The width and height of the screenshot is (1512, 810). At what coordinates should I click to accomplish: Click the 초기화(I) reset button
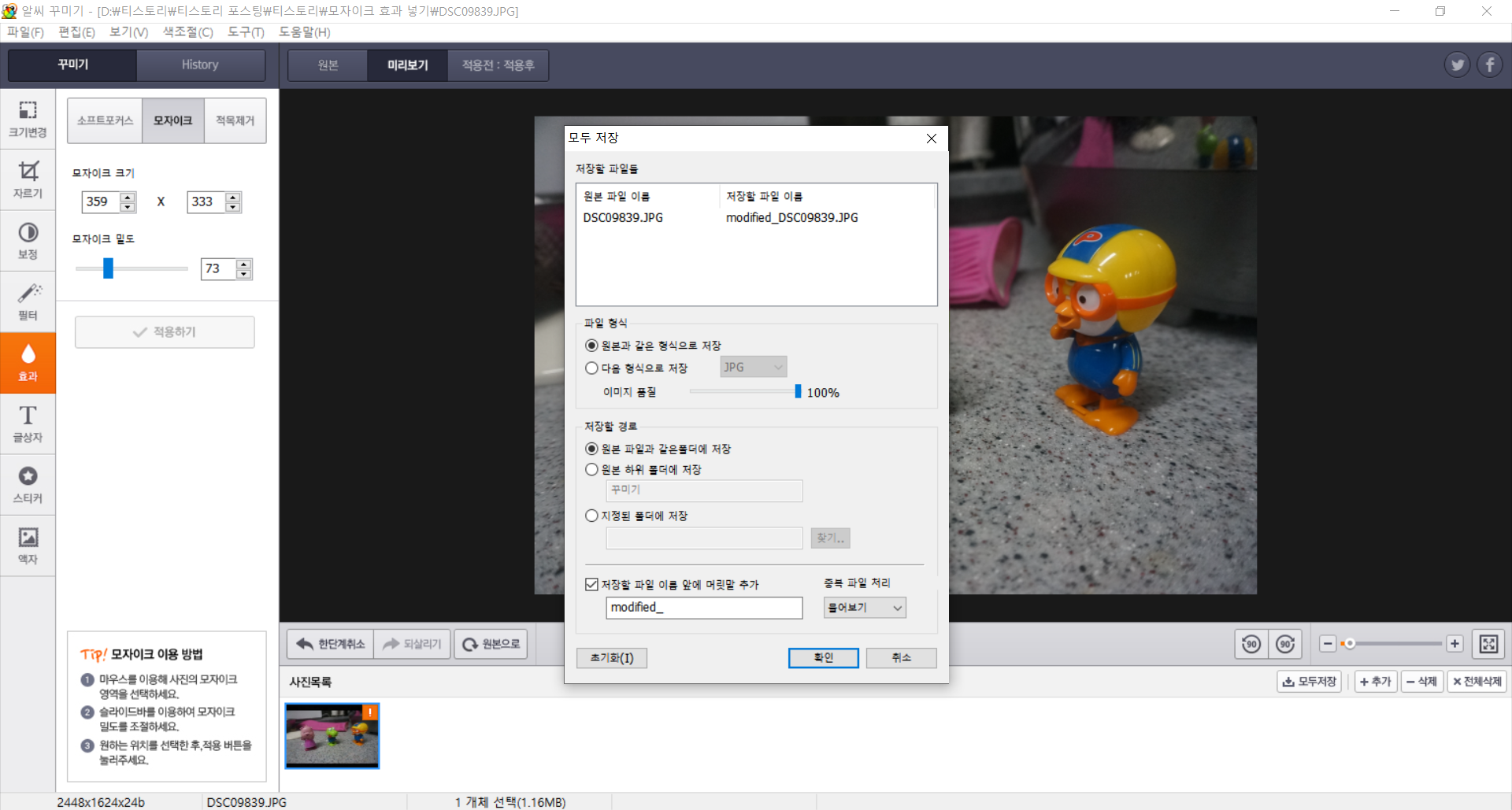(x=612, y=658)
